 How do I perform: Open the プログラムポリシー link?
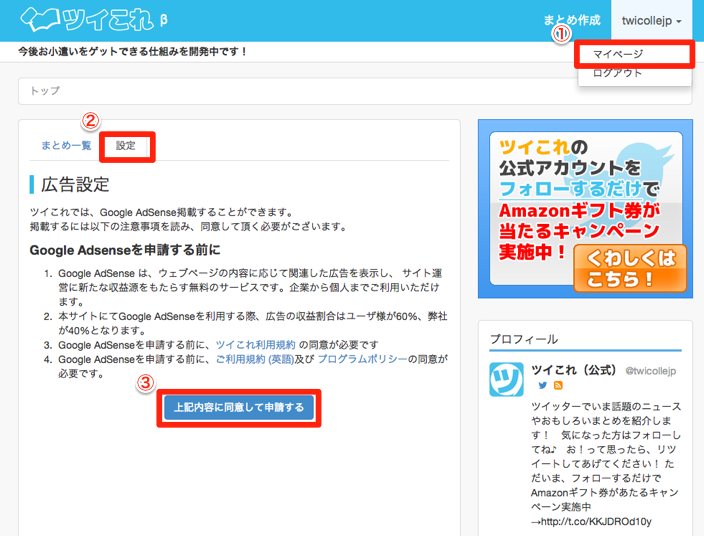pyautogui.click(x=362, y=359)
